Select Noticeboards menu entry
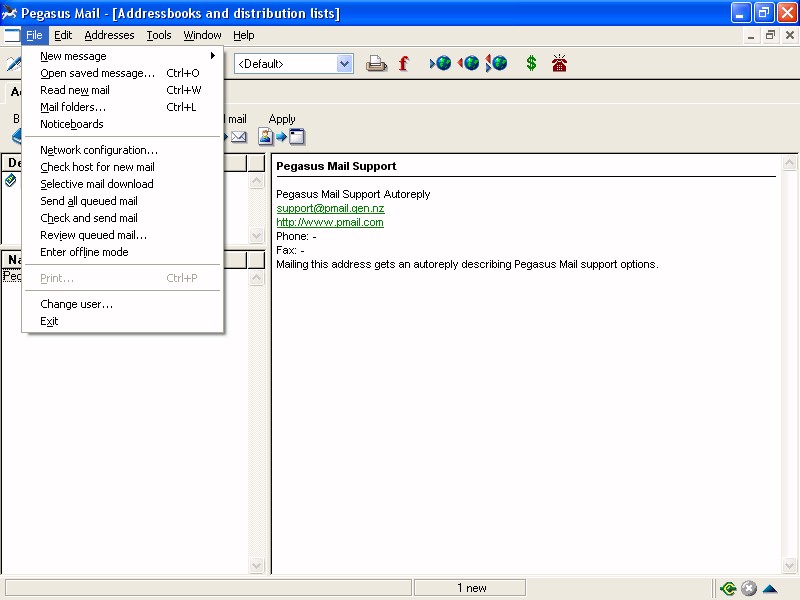 coord(124,124)
